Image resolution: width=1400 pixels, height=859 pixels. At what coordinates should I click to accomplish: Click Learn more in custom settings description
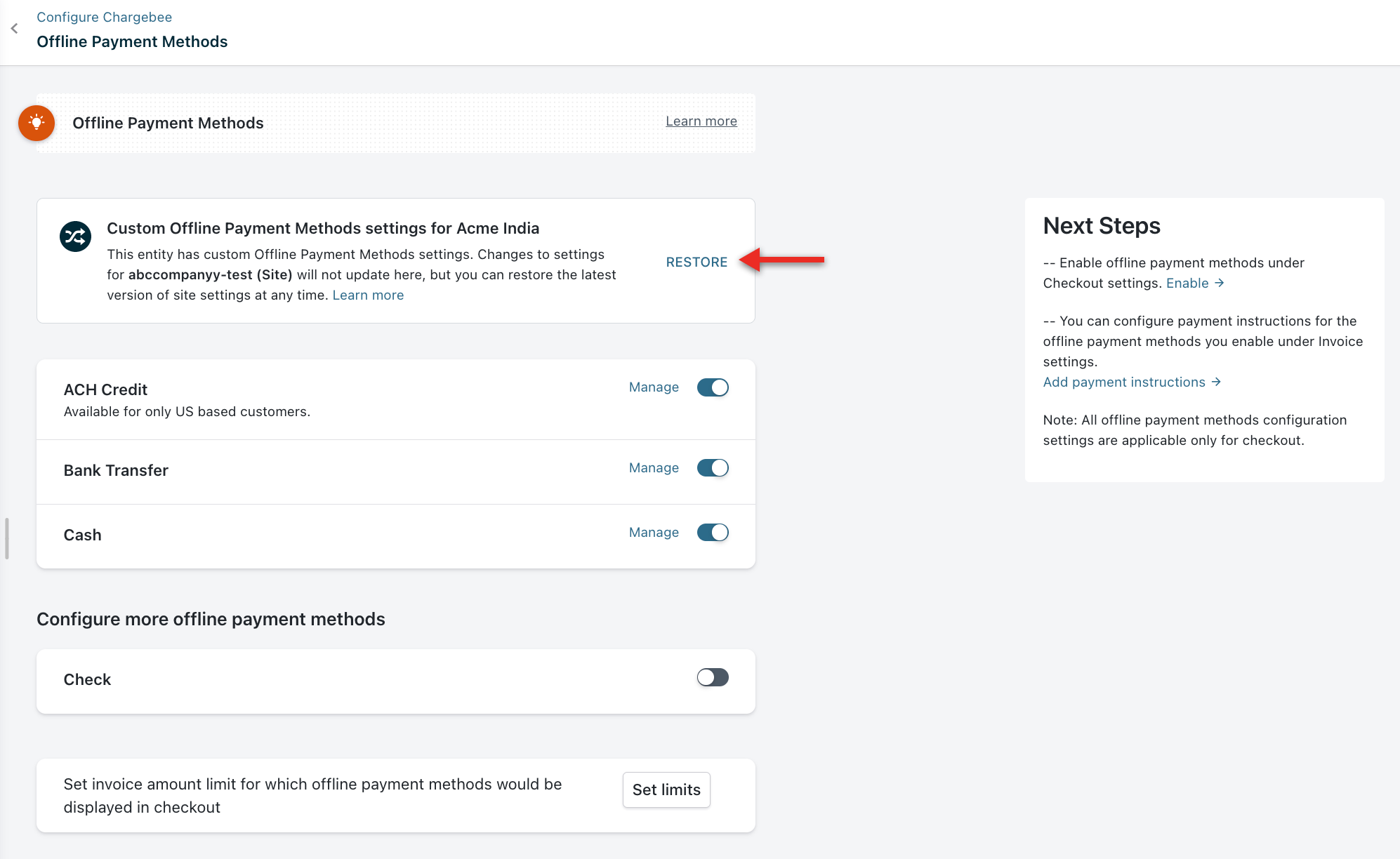[368, 295]
